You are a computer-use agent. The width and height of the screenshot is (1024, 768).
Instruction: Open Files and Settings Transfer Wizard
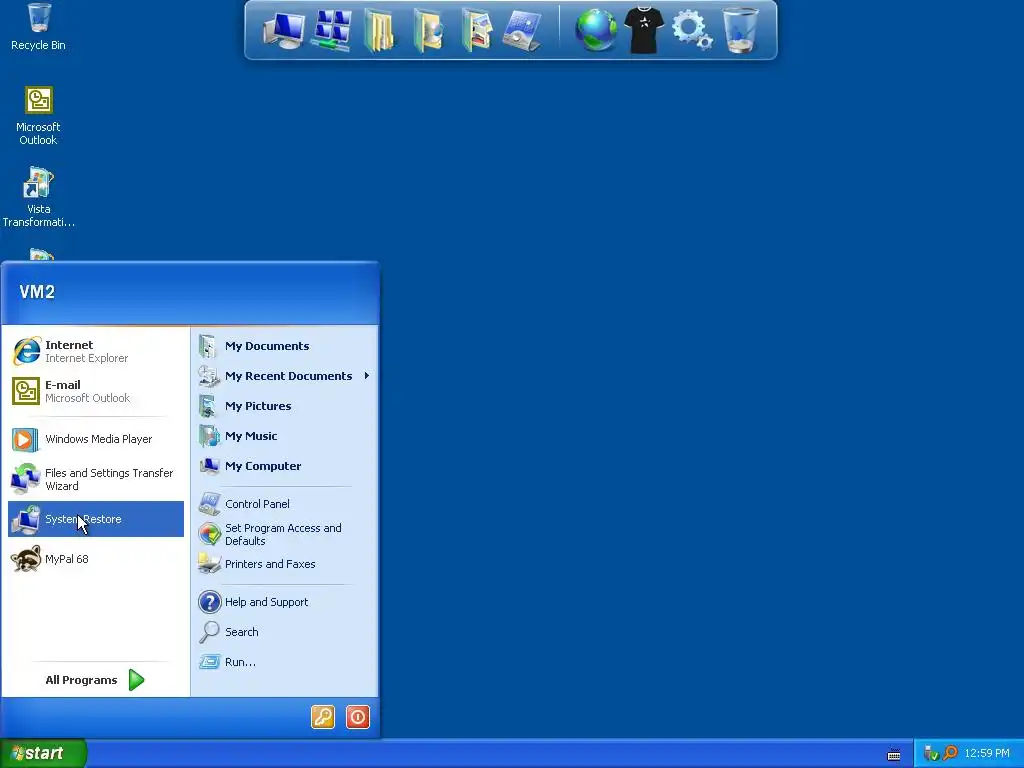pos(96,479)
